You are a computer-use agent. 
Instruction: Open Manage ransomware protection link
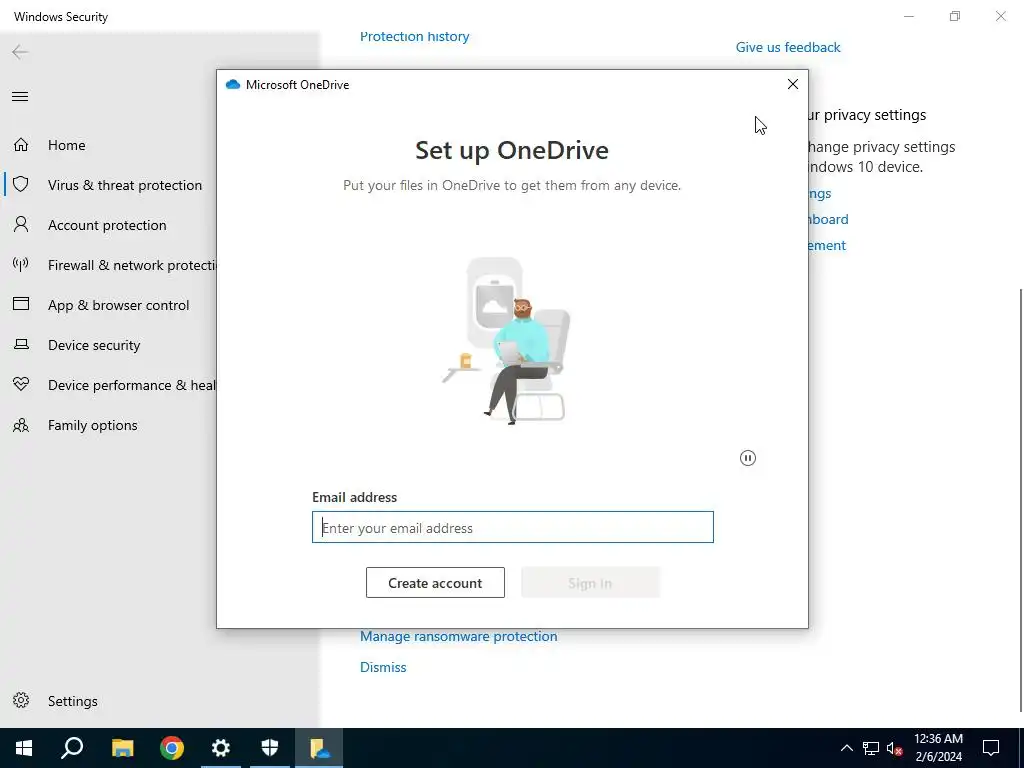click(x=458, y=636)
